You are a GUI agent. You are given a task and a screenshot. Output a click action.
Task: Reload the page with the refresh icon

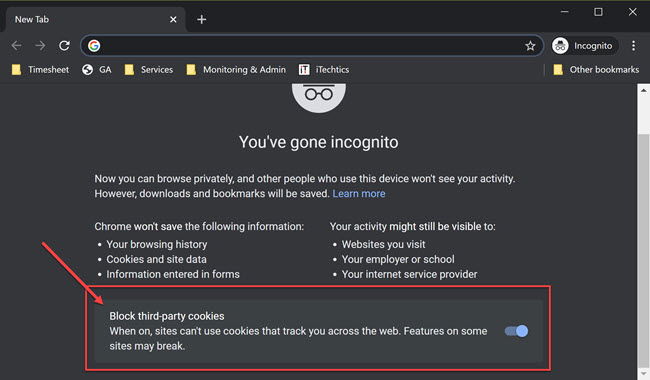coord(64,46)
